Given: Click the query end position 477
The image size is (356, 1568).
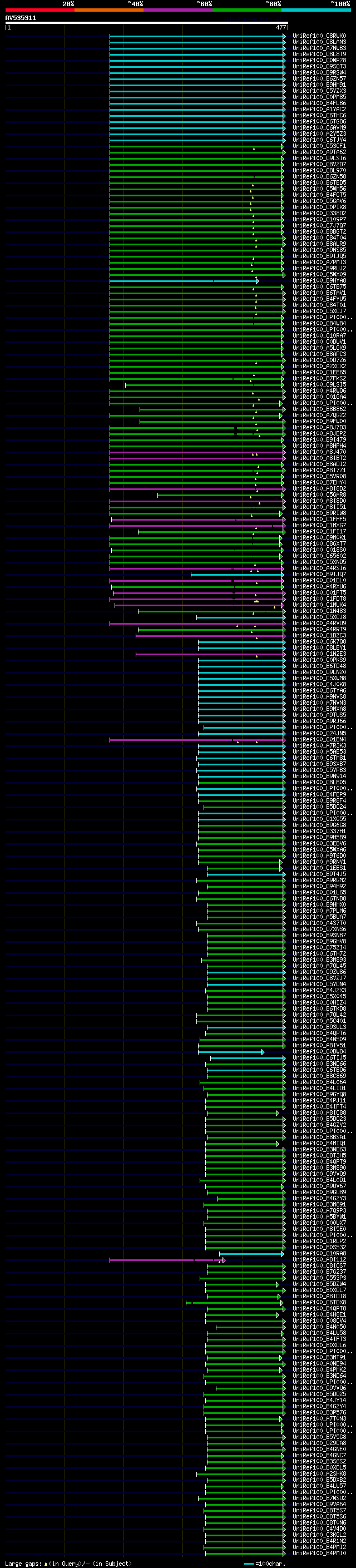Looking at the screenshot, I should click(x=281, y=27).
